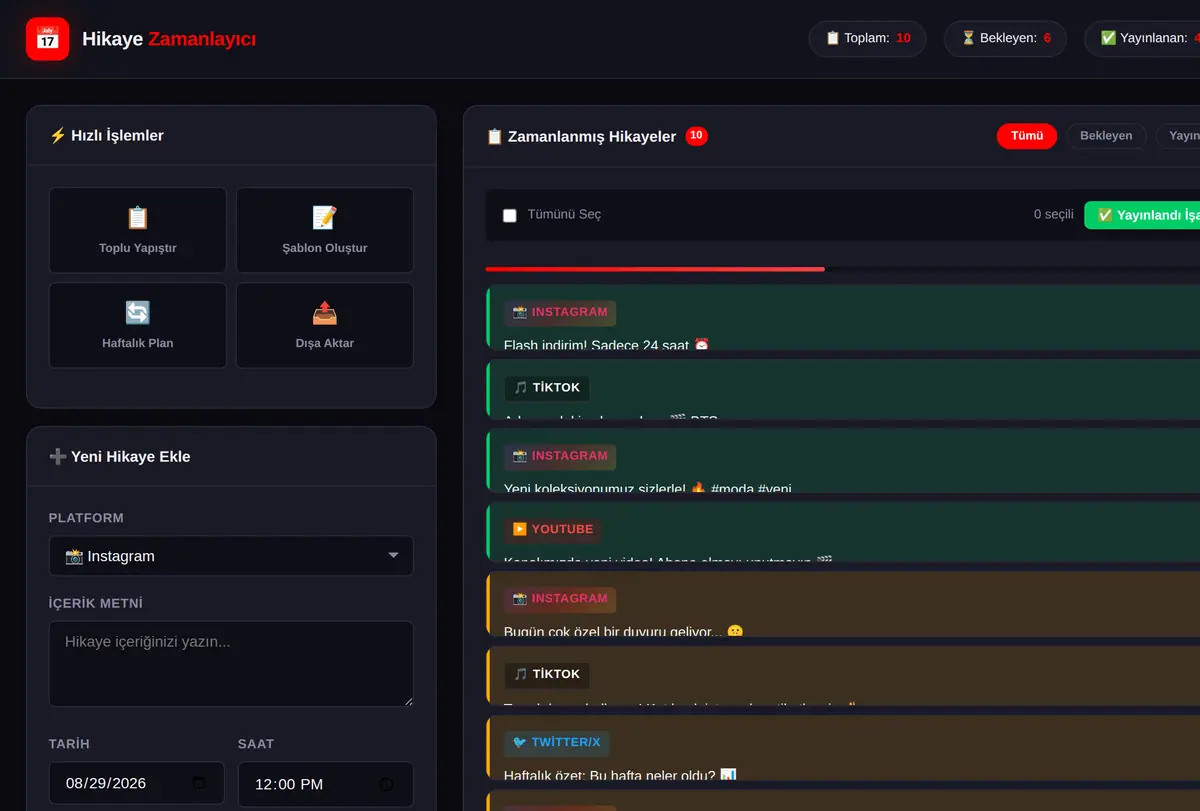Launch the Şablon Oluştur template action
The width and height of the screenshot is (1200, 811).
(325, 230)
